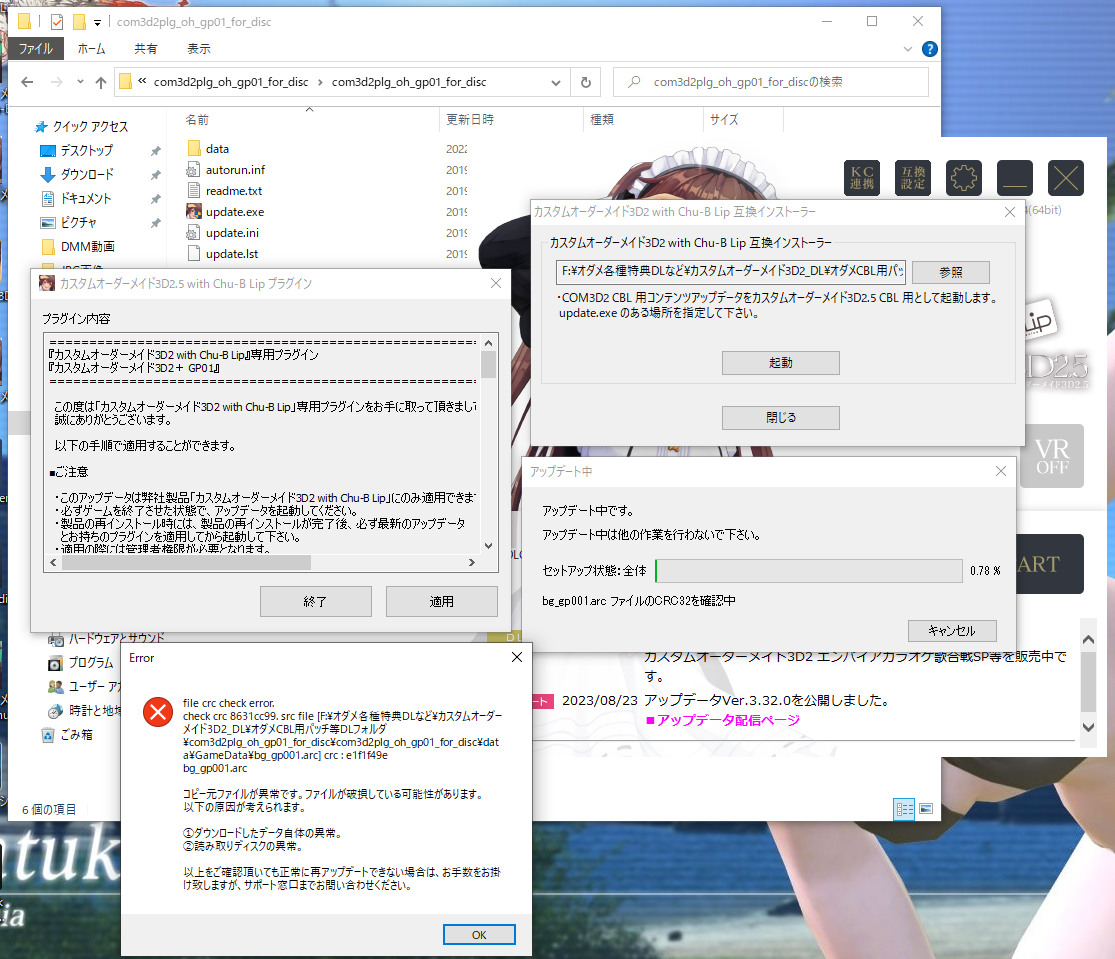Click the properties checkmark toolbar icon

click(x=57, y=22)
